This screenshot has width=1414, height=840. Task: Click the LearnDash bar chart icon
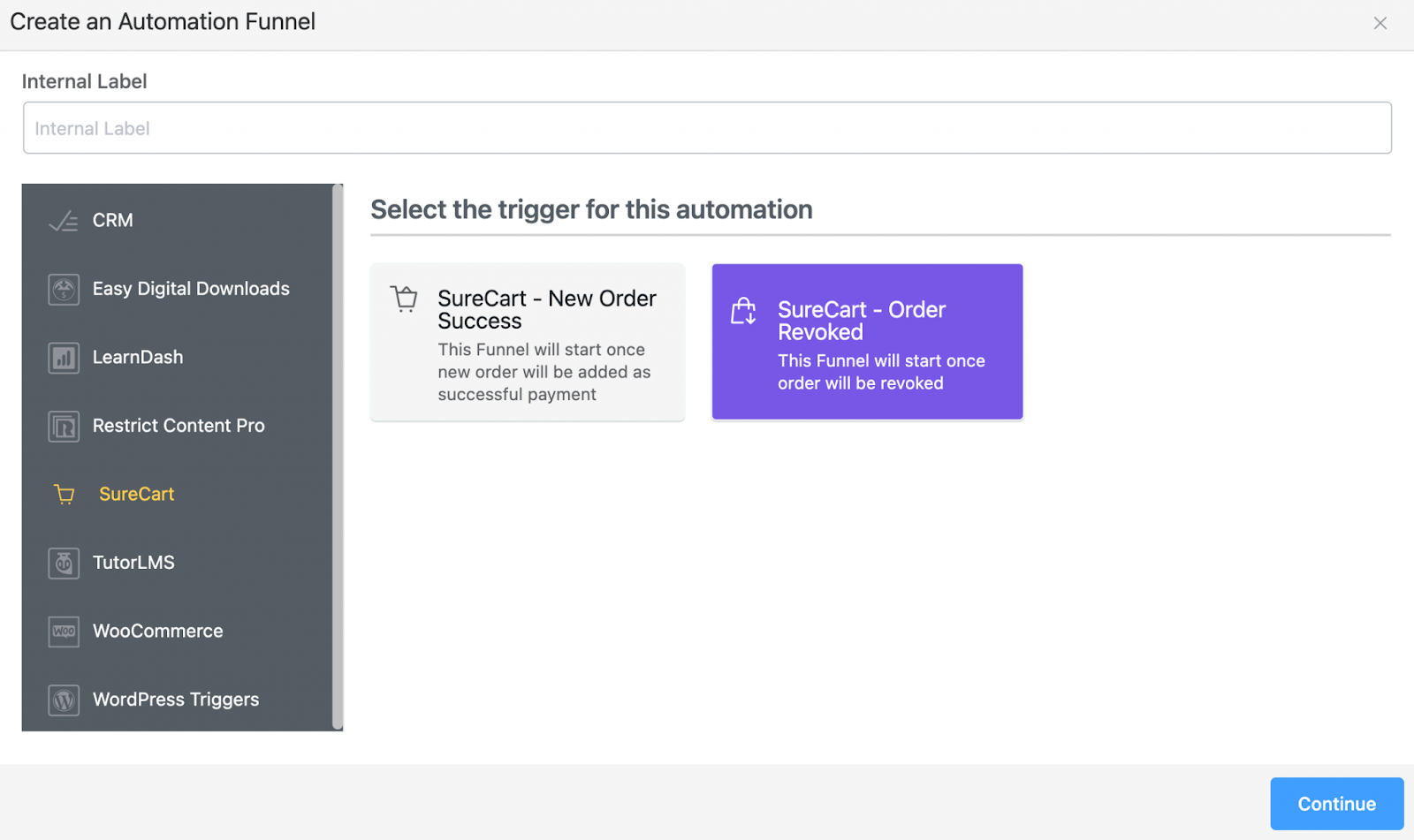(64, 358)
